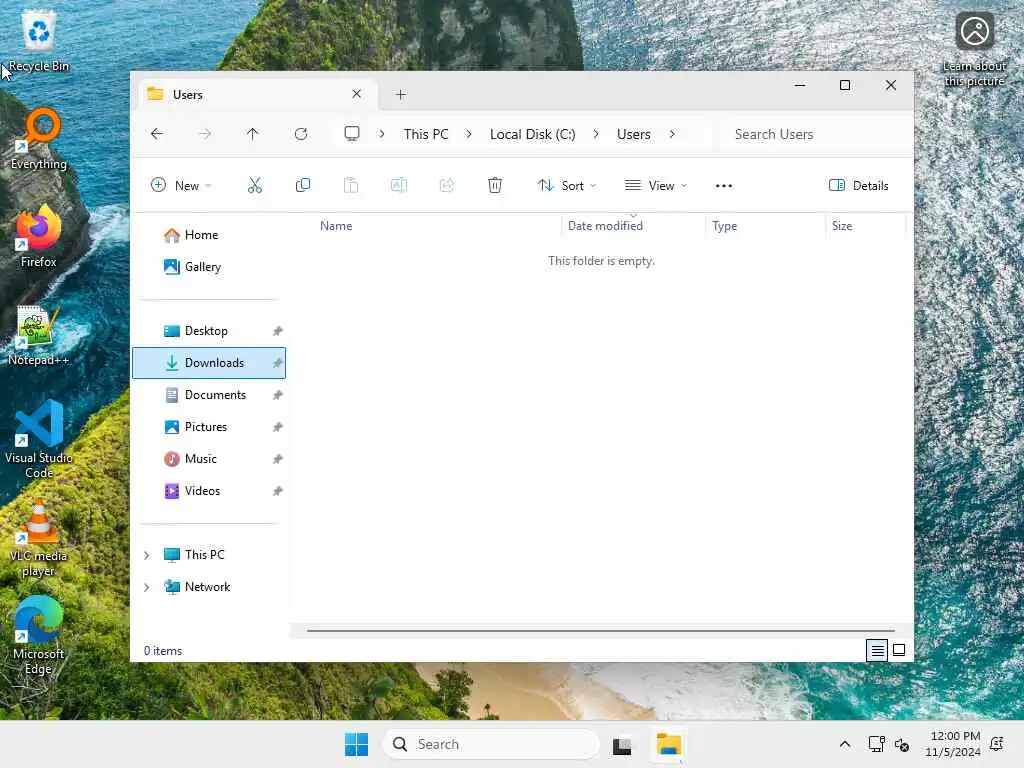Toggle the Details pane
This screenshot has width=1024, height=768.
pyautogui.click(x=858, y=185)
